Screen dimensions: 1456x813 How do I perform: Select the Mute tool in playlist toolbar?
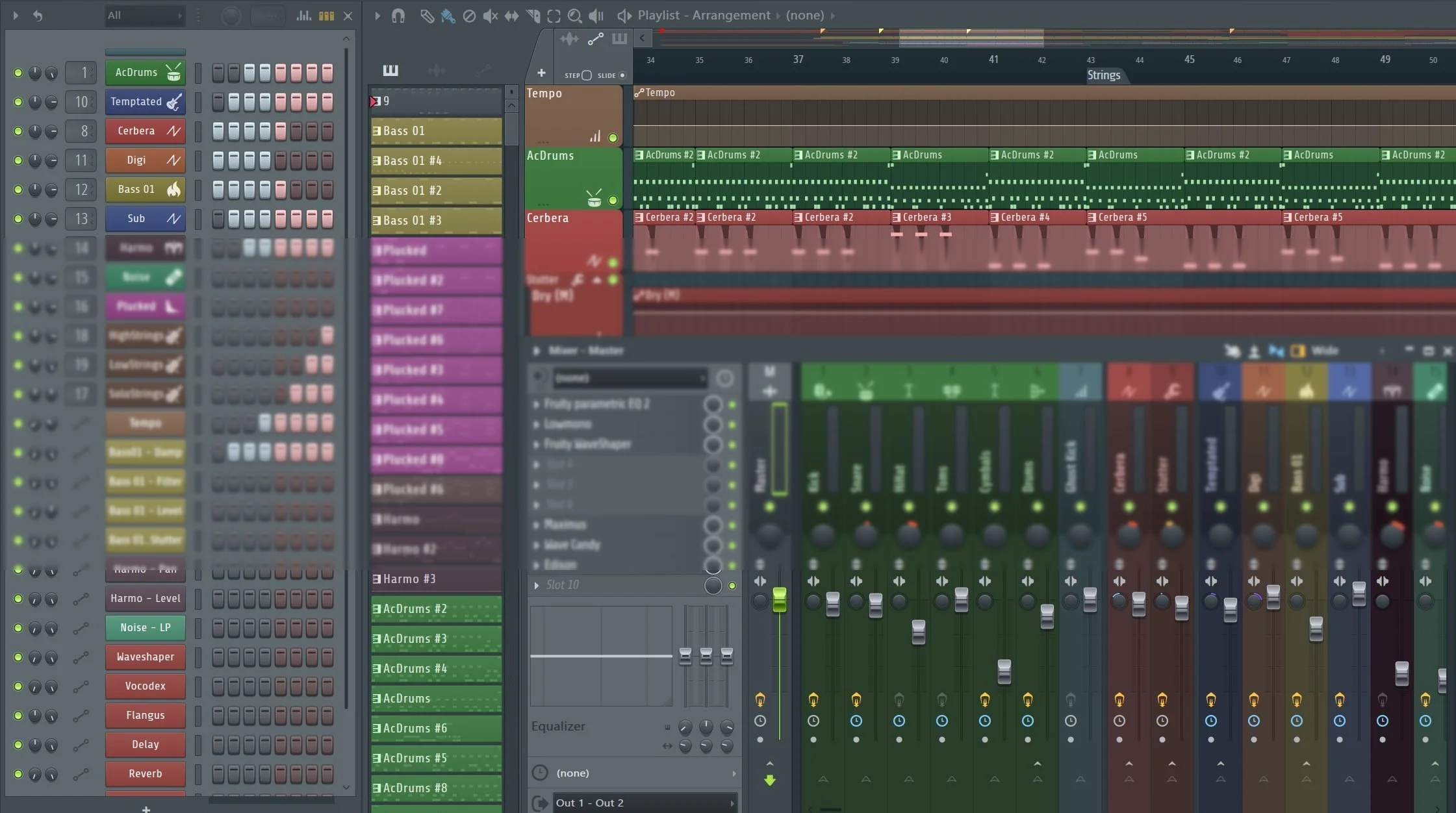point(490,16)
